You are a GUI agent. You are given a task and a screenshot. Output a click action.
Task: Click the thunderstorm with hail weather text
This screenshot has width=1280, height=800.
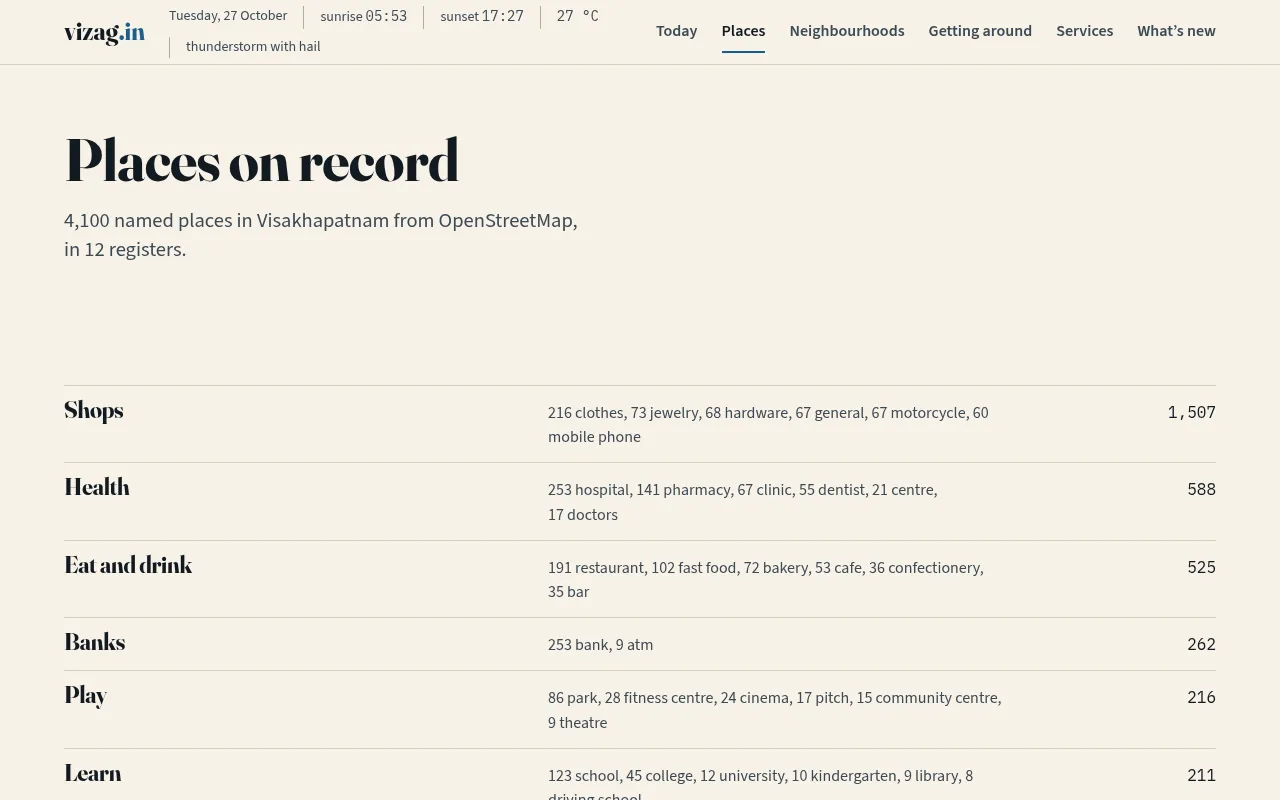[x=253, y=46]
